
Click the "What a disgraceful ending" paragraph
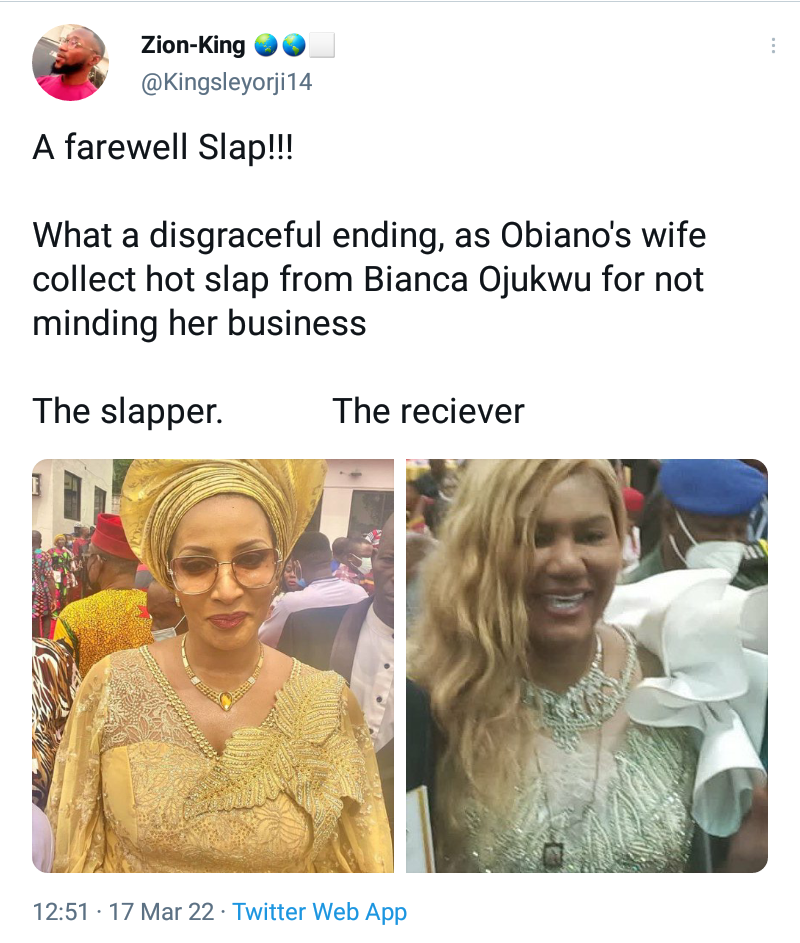pos(369,279)
